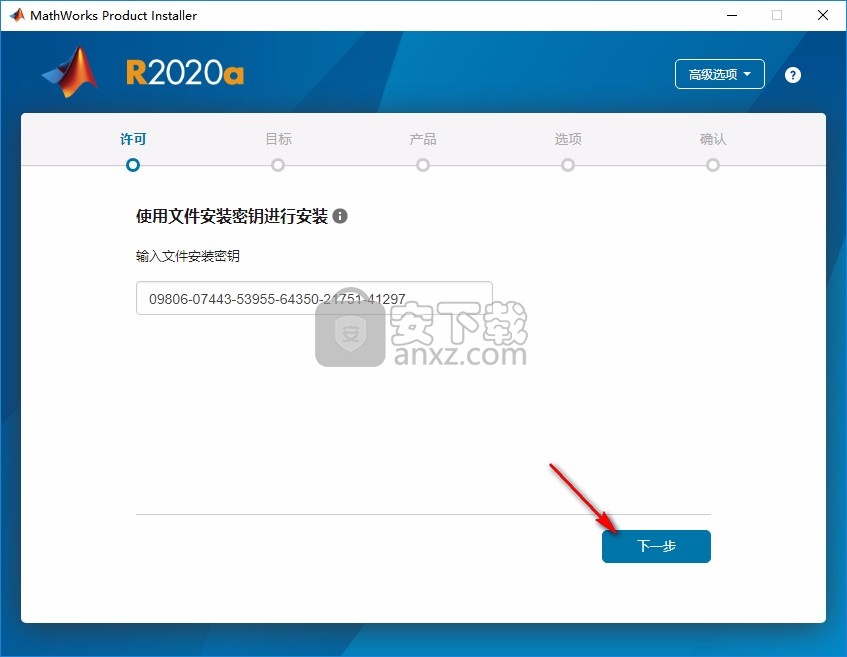
Task: Click the 下一步 button
Action: click(656, 546)
